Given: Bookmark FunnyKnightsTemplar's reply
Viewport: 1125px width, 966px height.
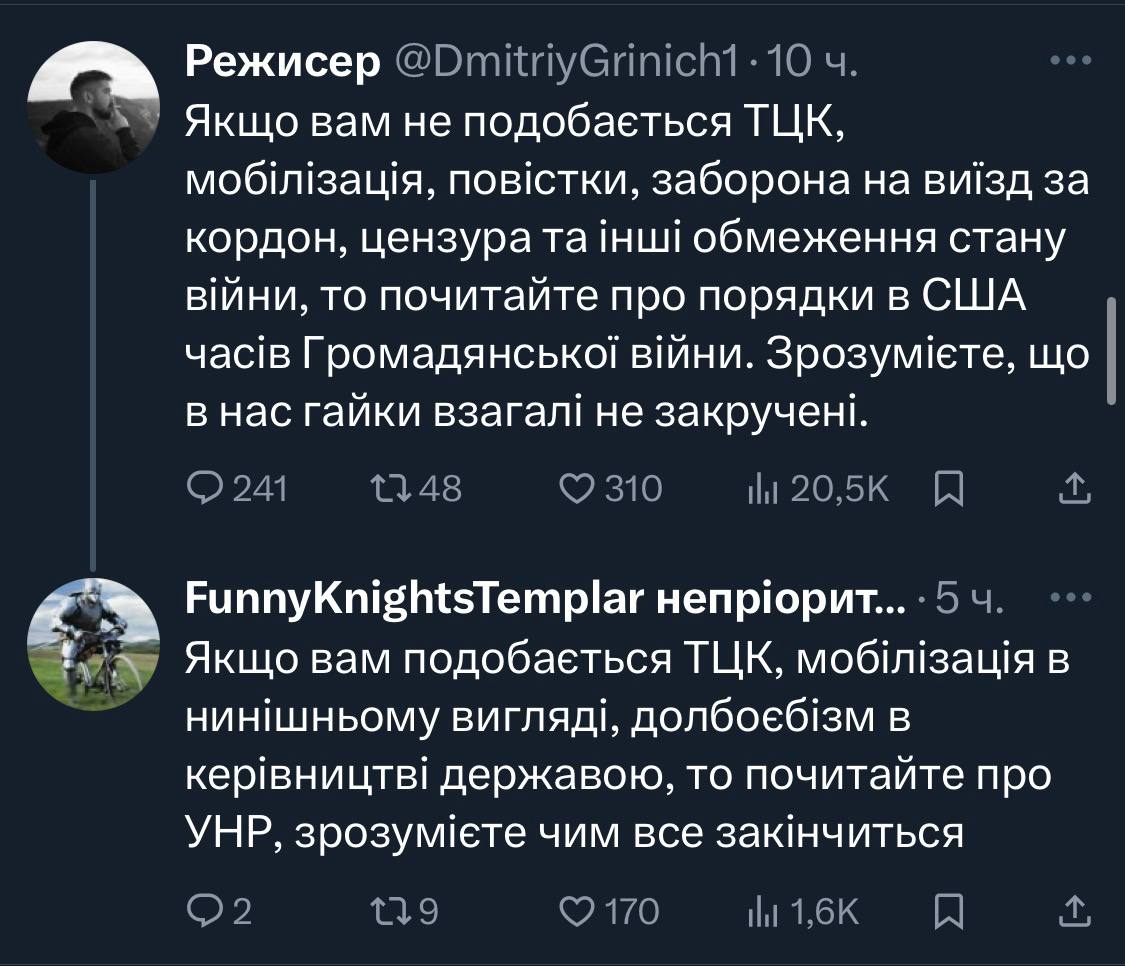Looking at the screenshot, I should 946,911.
